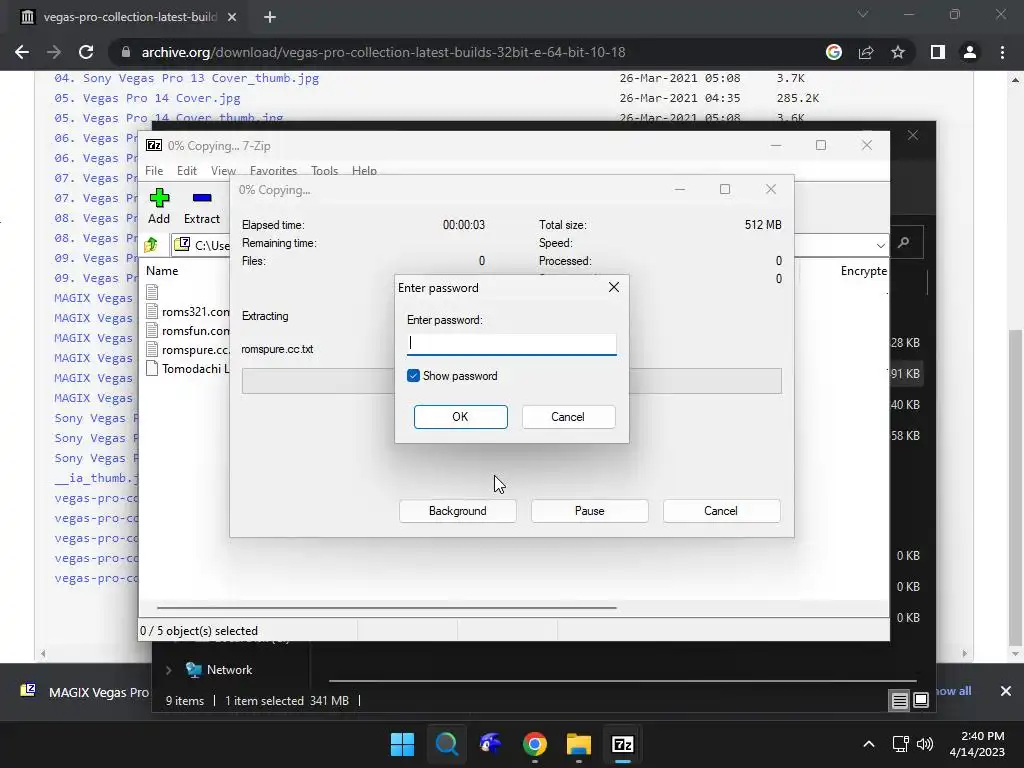Expand the 7-Zip path dropdown arrow
This screenshot has width=1024, height=768.
(x=880, y=246)
